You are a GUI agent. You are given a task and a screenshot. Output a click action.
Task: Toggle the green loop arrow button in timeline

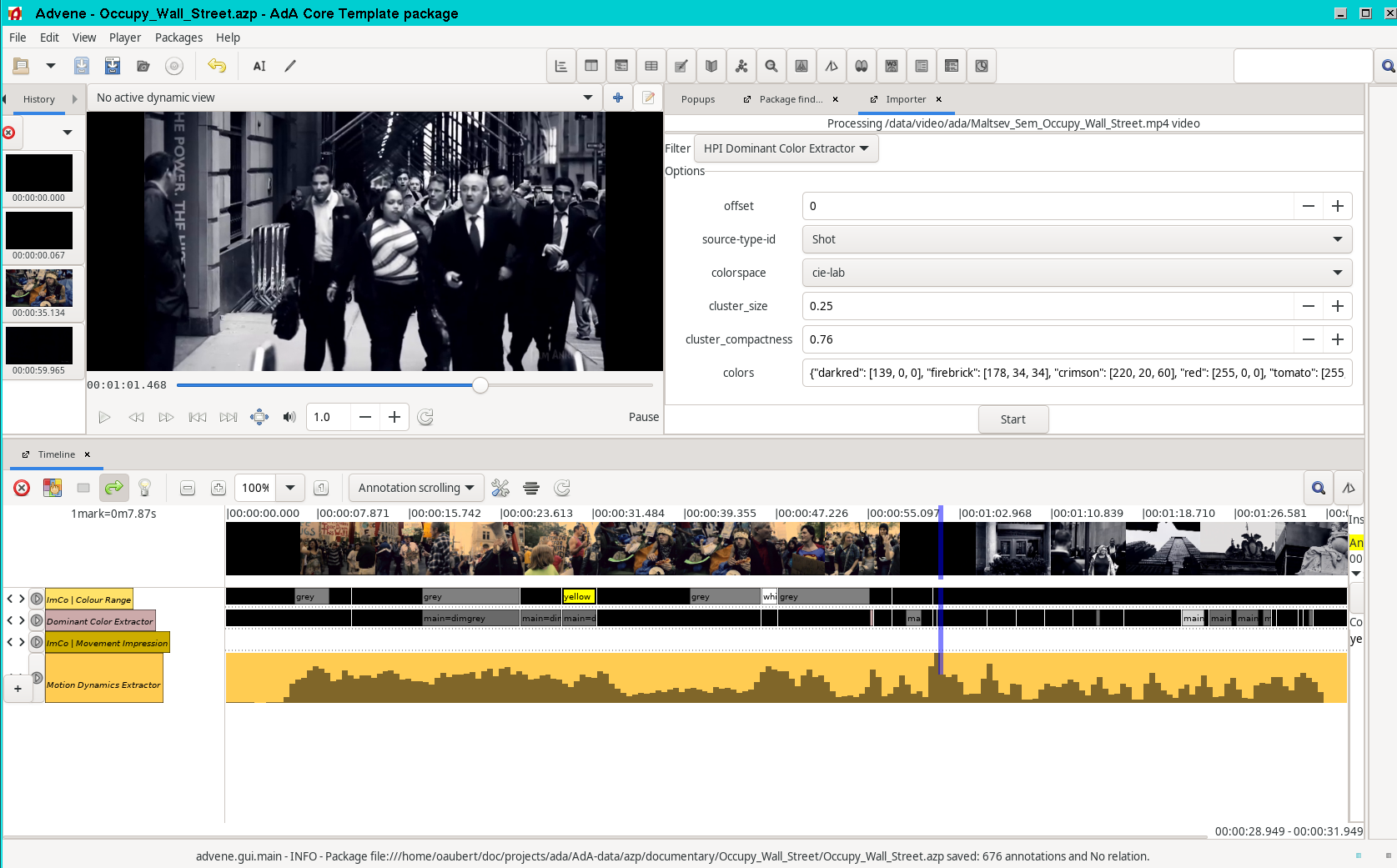coord(114,488)
